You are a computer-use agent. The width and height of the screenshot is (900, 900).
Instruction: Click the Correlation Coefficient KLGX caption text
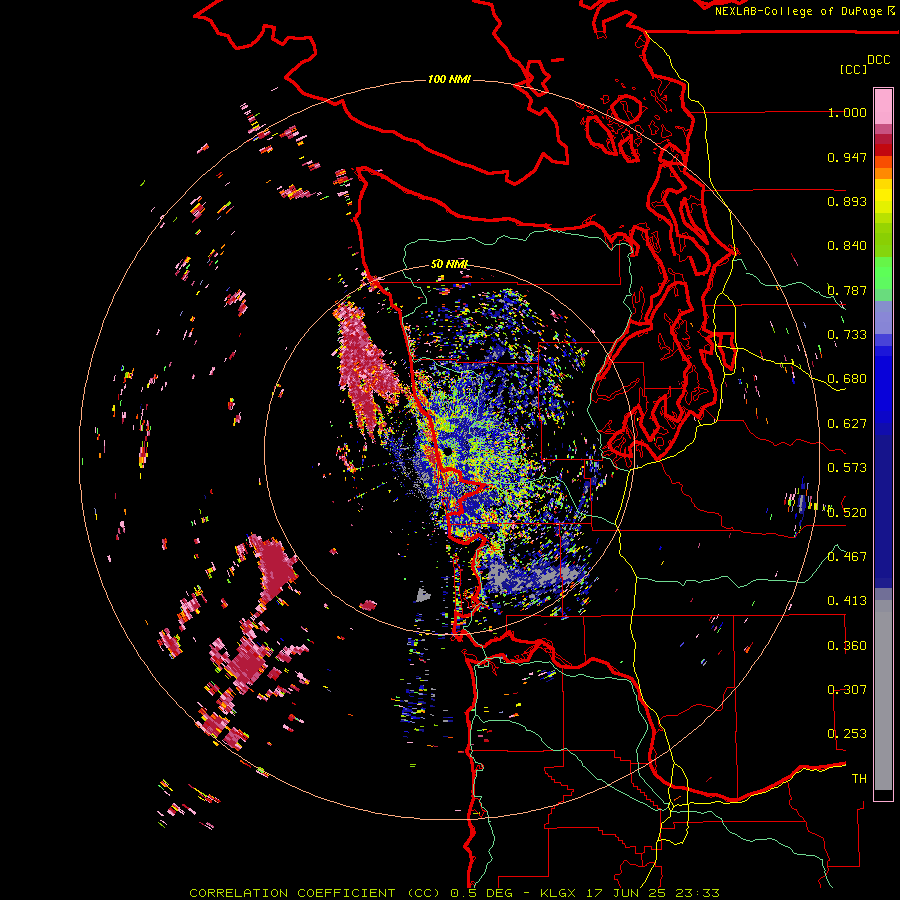(454, 893)
